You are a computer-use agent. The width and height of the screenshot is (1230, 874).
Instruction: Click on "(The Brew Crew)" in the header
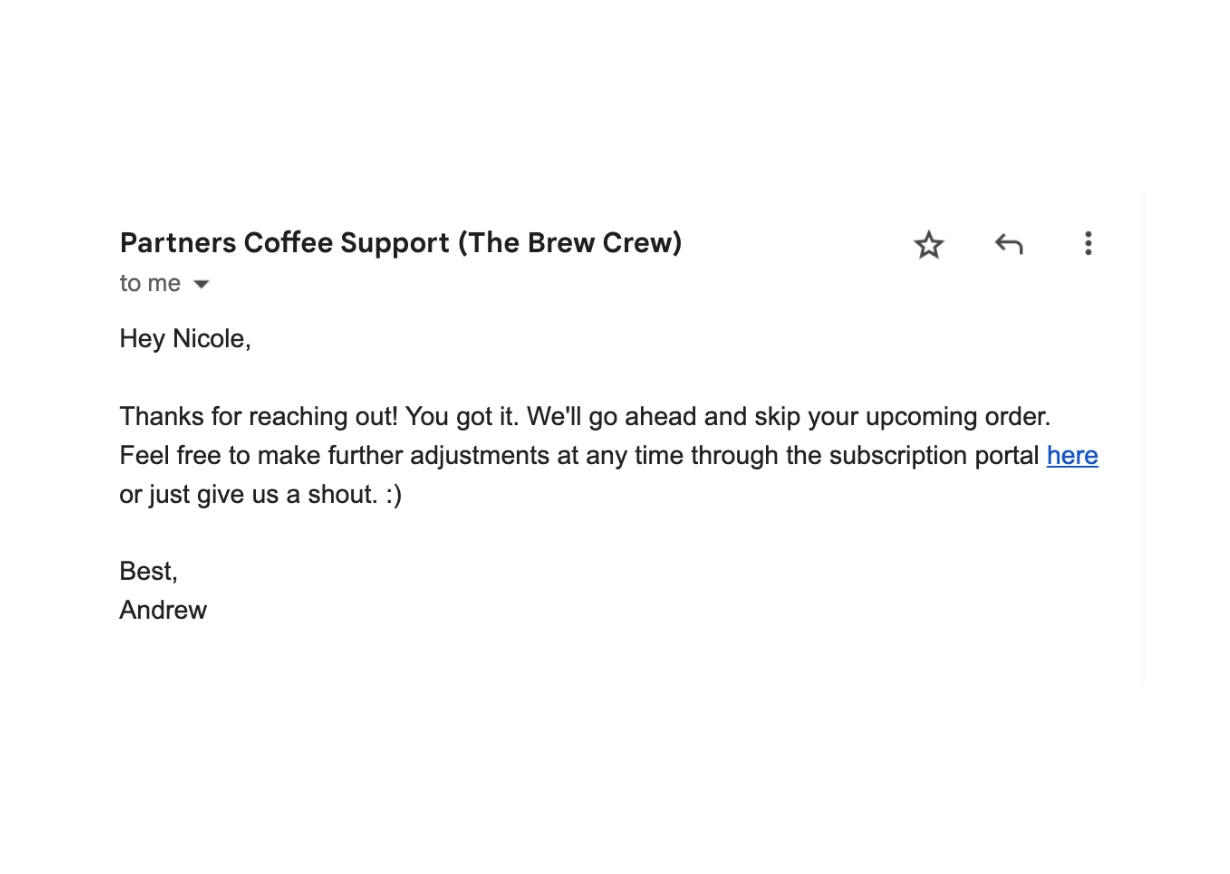(570, 243)
